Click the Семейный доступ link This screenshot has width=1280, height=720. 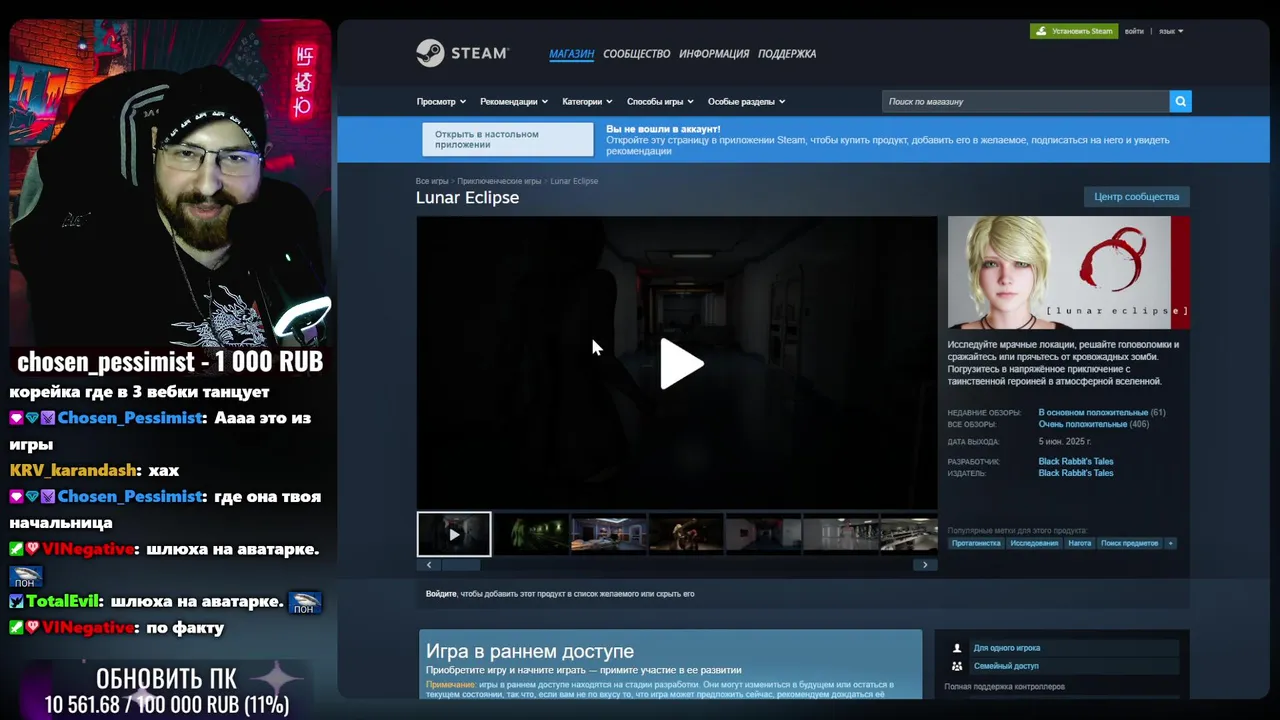(1006, 666)
